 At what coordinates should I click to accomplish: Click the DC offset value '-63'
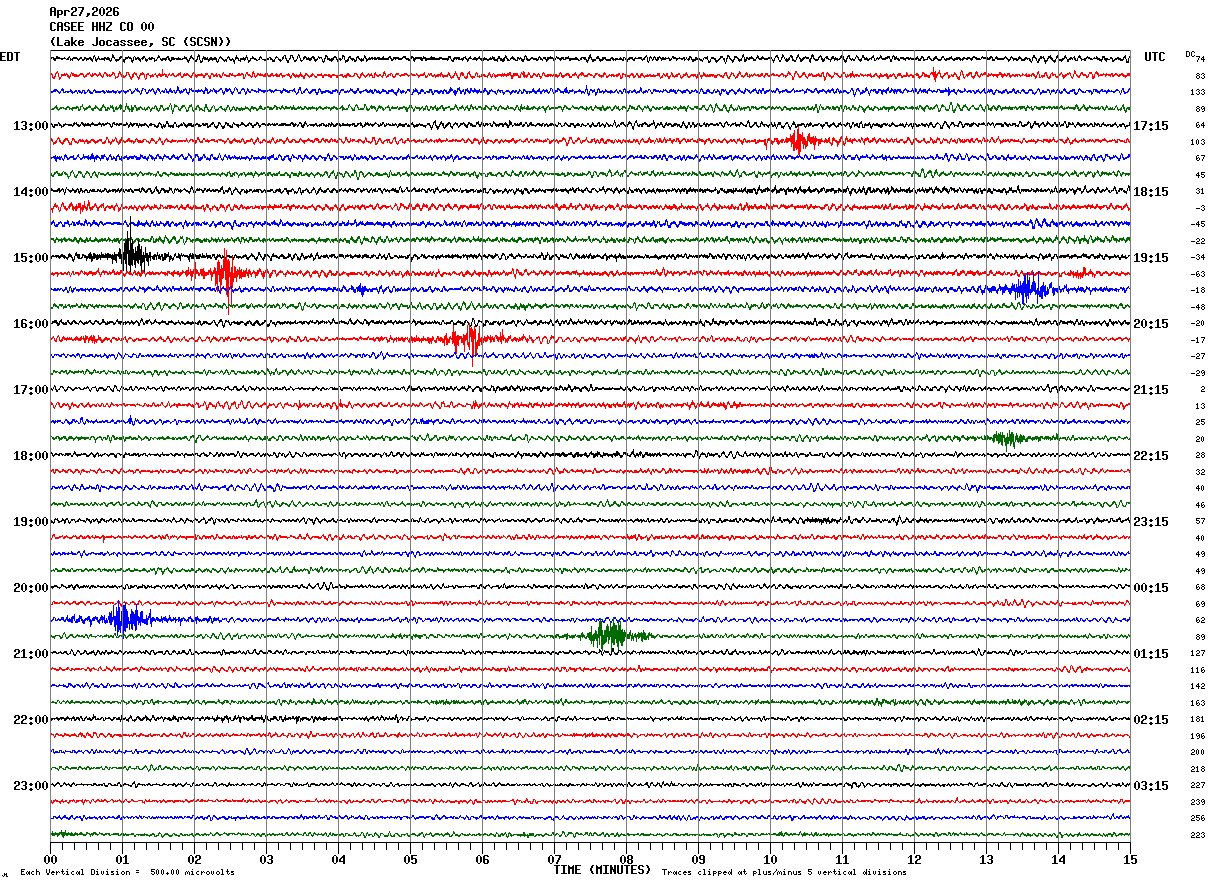pos(1197,274)
